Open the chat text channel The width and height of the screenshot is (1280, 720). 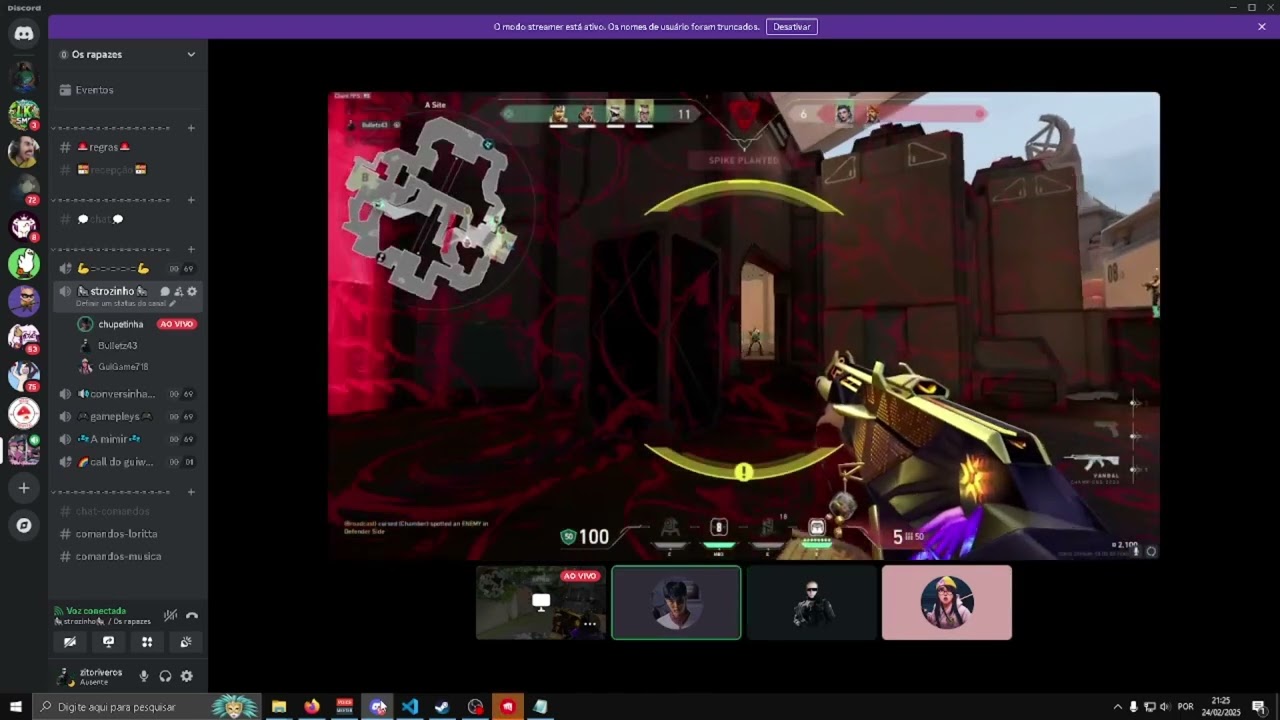click(x=128, y=219)
